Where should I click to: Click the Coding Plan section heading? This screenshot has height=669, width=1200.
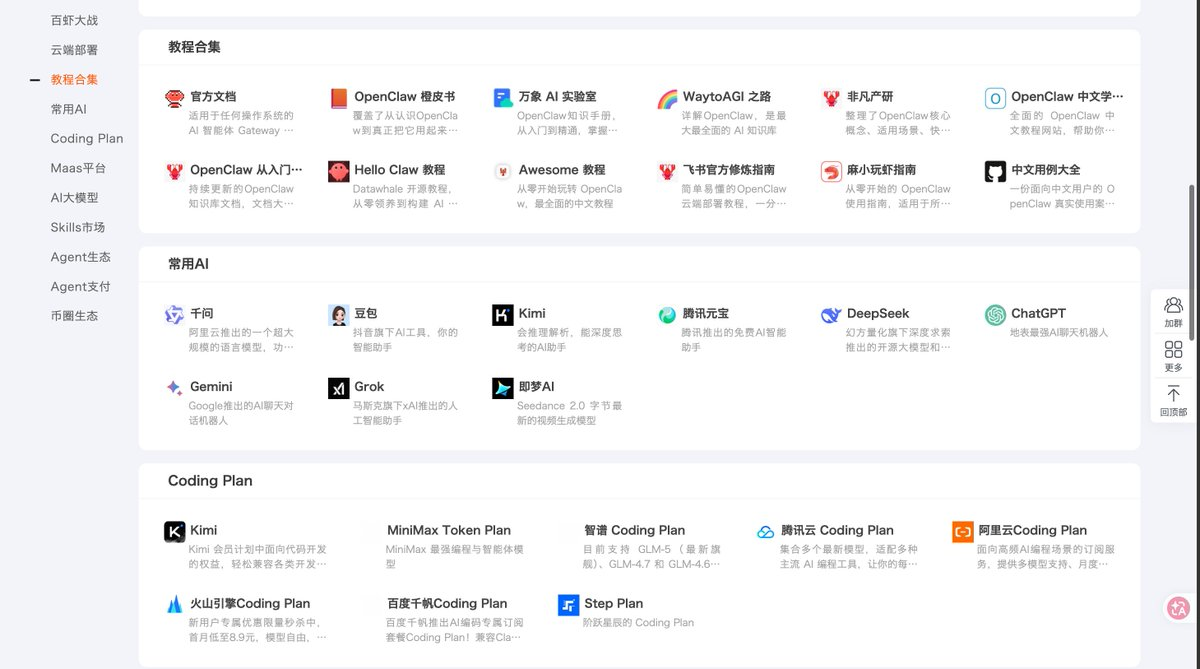tap(210, 481)
